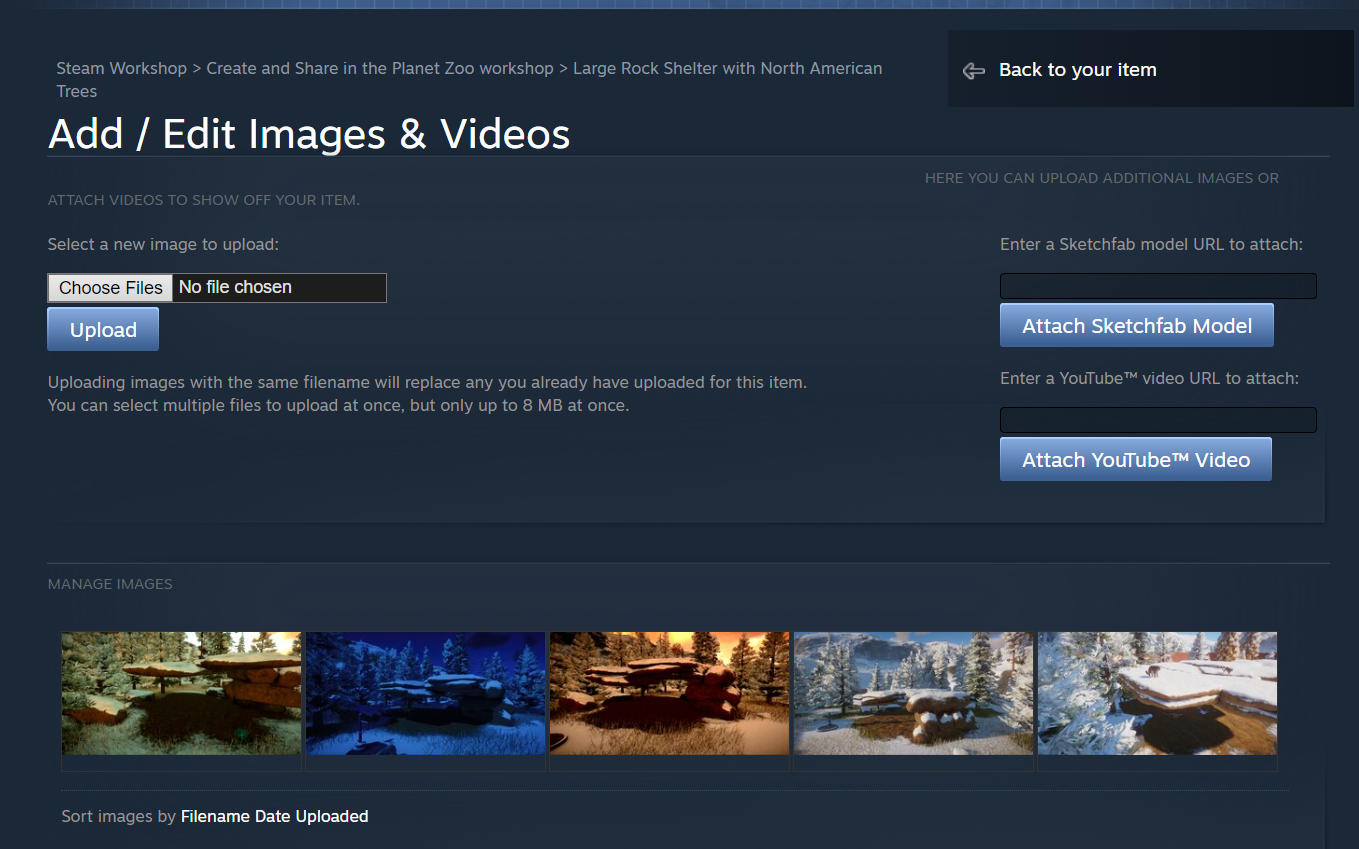Image resolution: width=1359 pixels, height=849 pixels.
Task: Select the green daytime rock shelter thumbnail
Action: tap(181, 693)
